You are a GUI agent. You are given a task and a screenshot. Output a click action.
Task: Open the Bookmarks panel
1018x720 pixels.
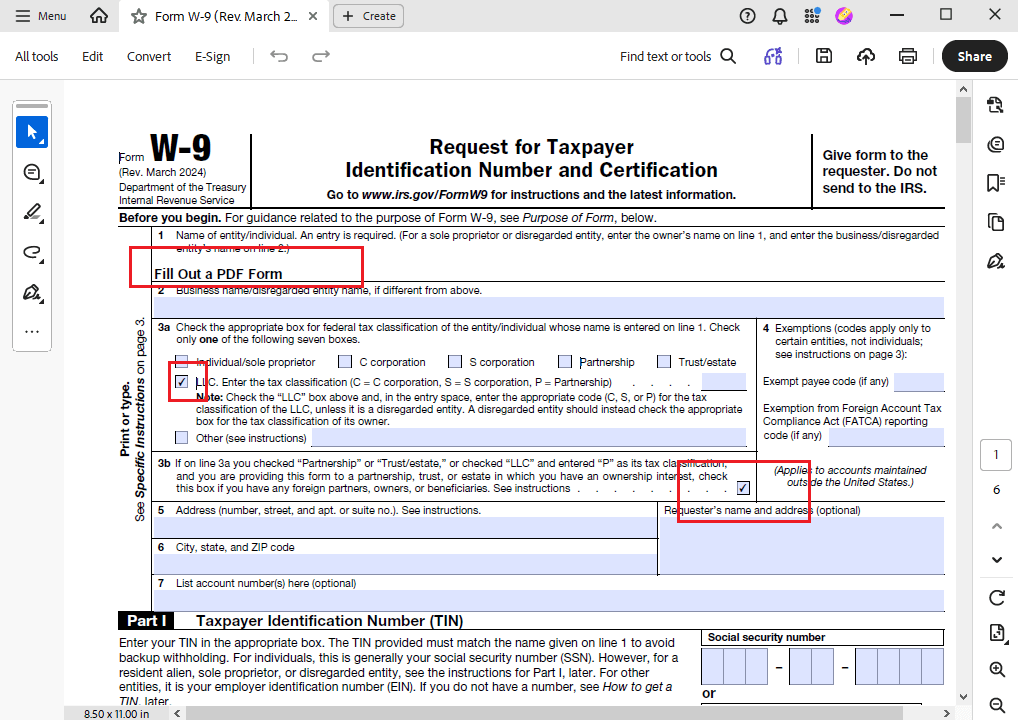click(x=995, y=183)
